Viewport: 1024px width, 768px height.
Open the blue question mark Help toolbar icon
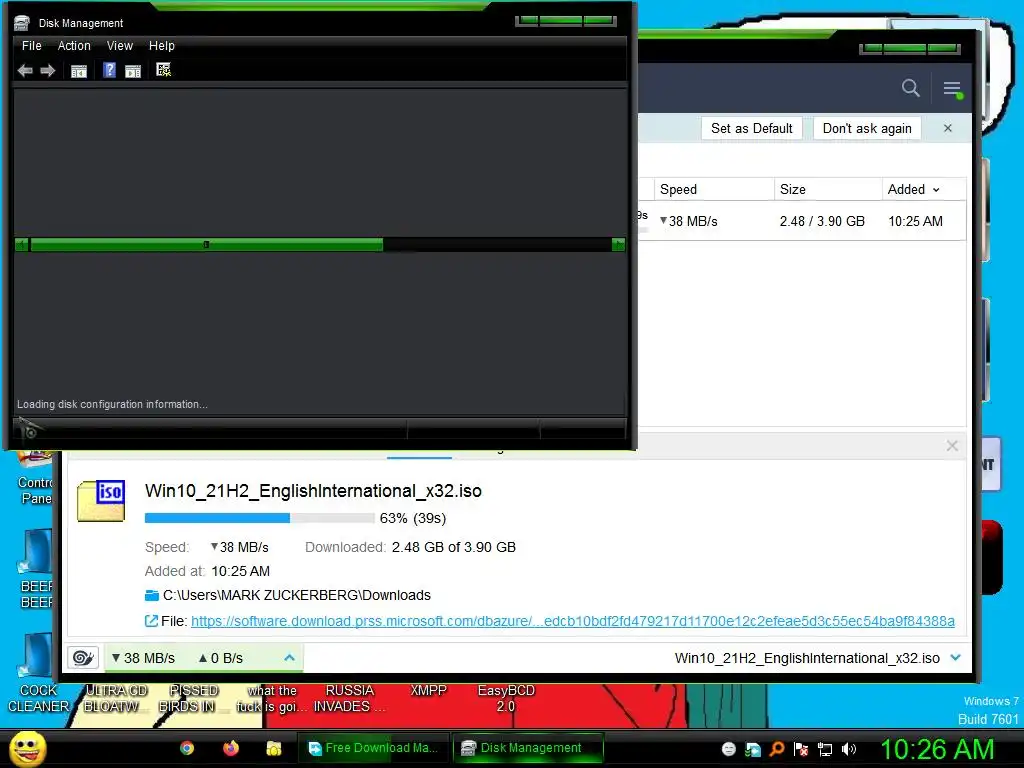coord(109,70)
